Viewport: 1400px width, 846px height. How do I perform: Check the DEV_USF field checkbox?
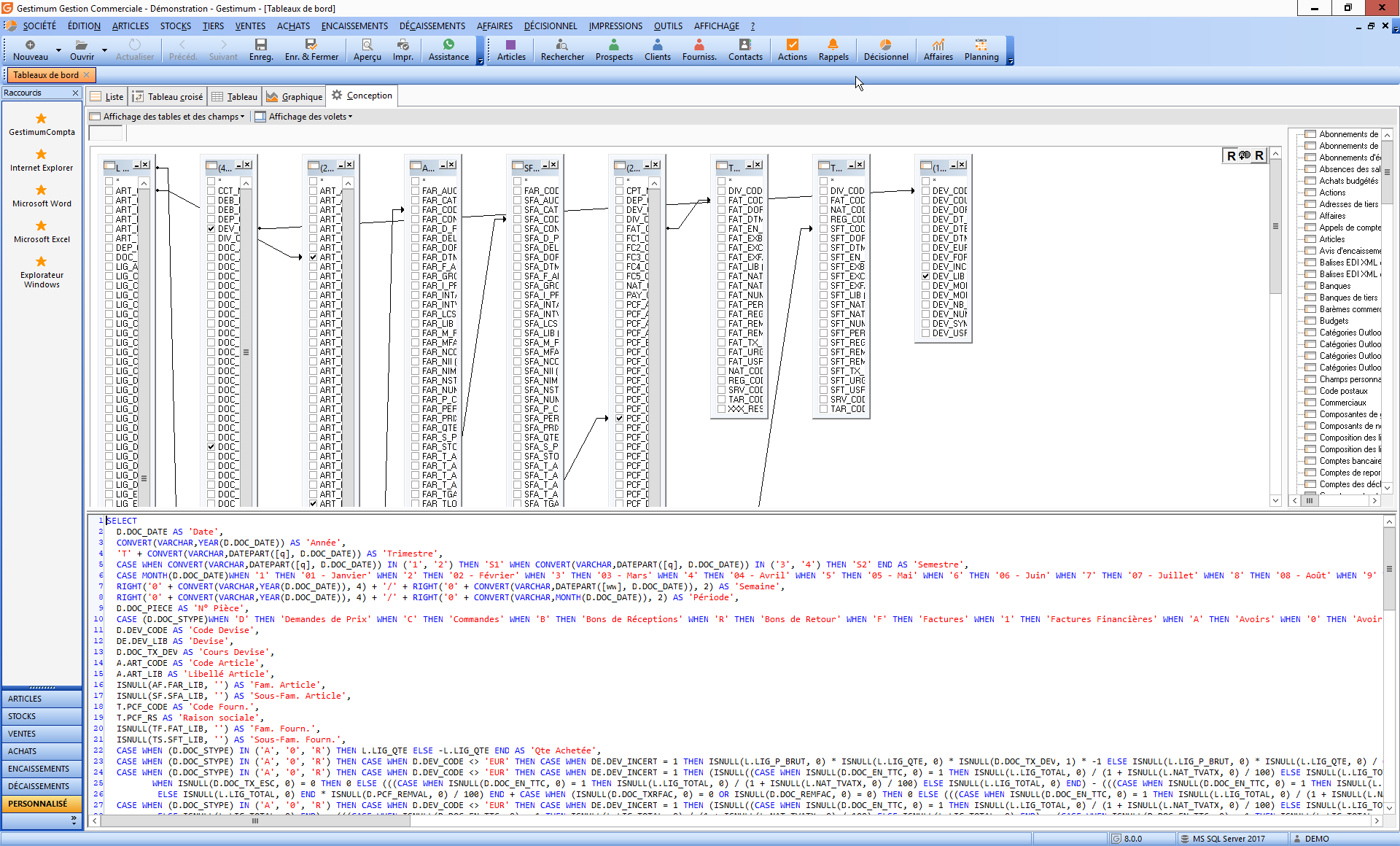[926, 333]
